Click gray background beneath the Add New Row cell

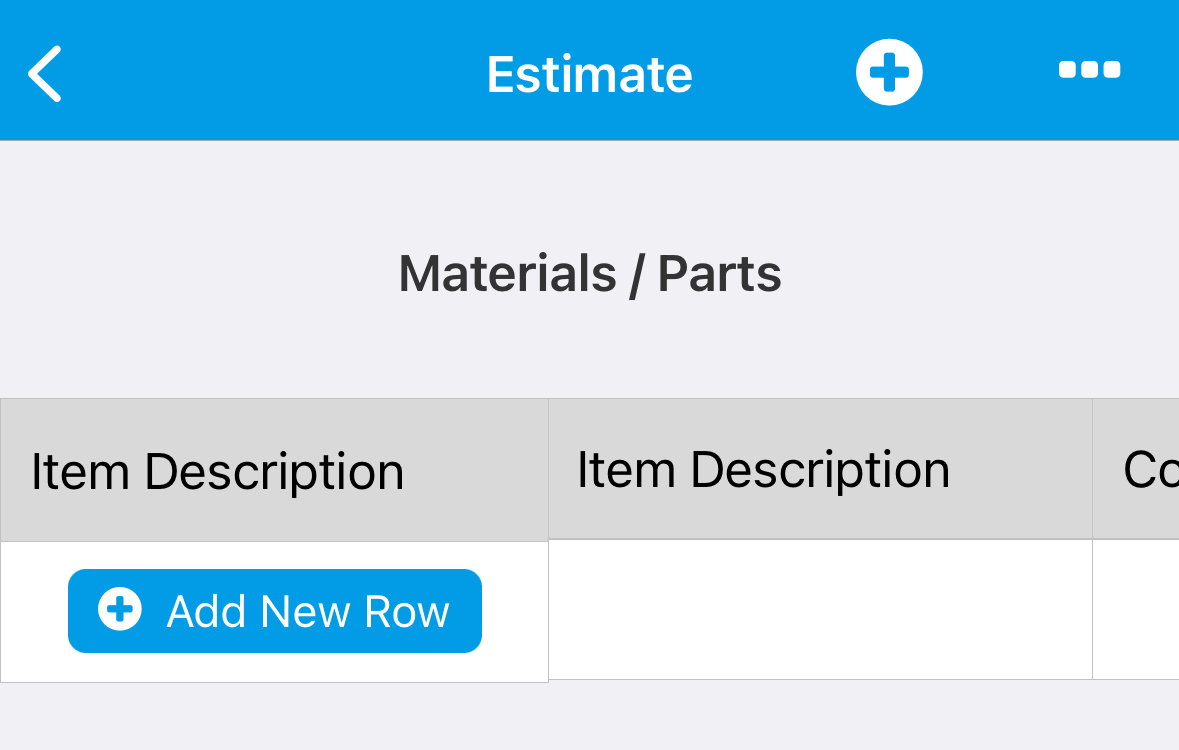pos(274,716)
